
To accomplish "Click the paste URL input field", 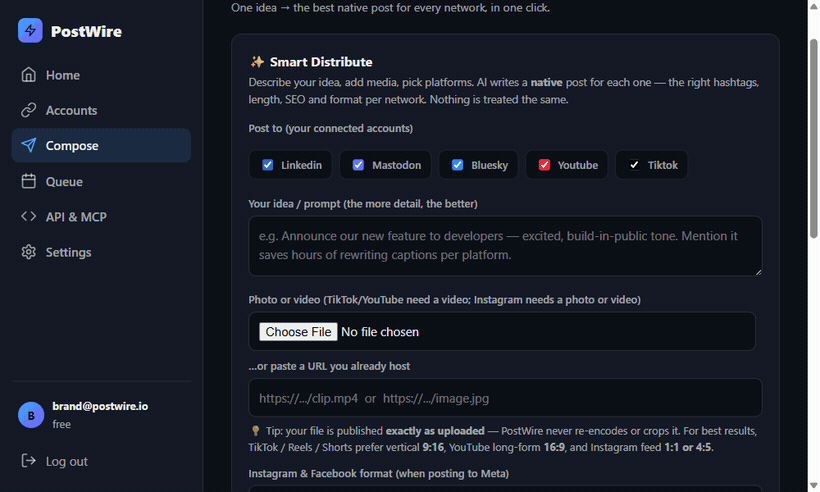I will (x=505, y=398).
